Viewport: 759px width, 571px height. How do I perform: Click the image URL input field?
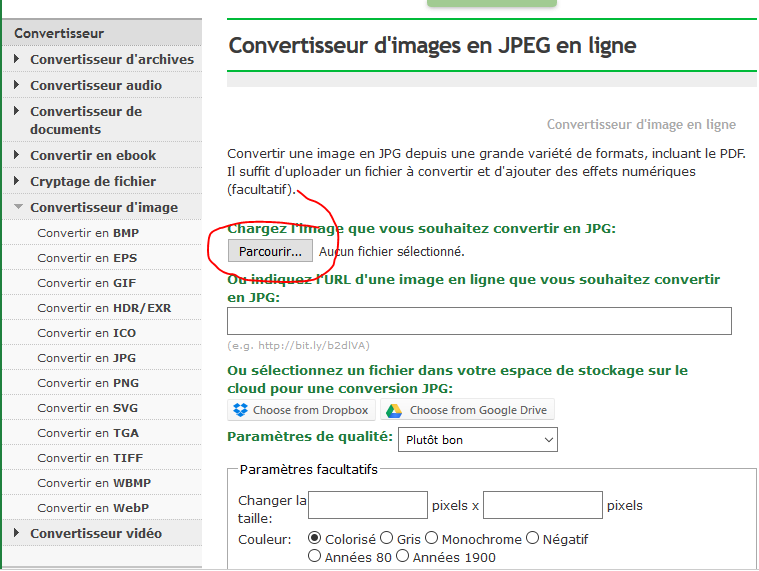[x=479, y=321]
